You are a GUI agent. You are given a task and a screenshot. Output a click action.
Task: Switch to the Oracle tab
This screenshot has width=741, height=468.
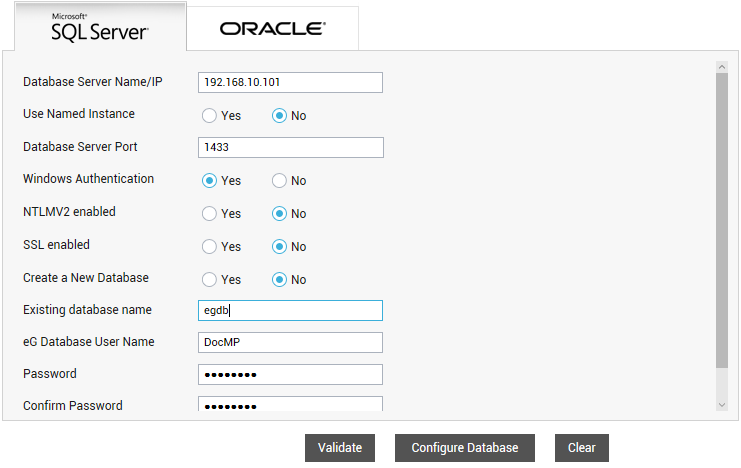pos(273,28)
